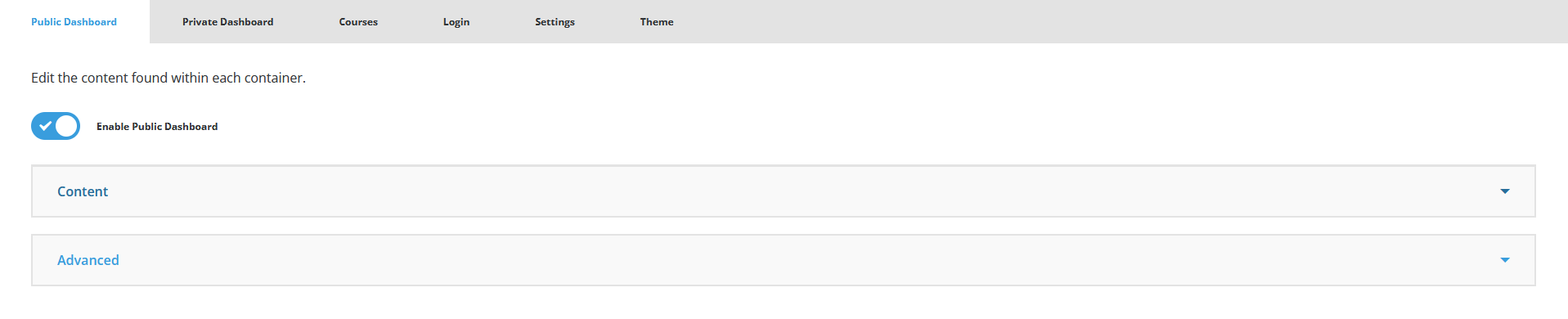1568x319 pixels.
Task: Click the "Advanced" heading title
Action: coord(88,260)
